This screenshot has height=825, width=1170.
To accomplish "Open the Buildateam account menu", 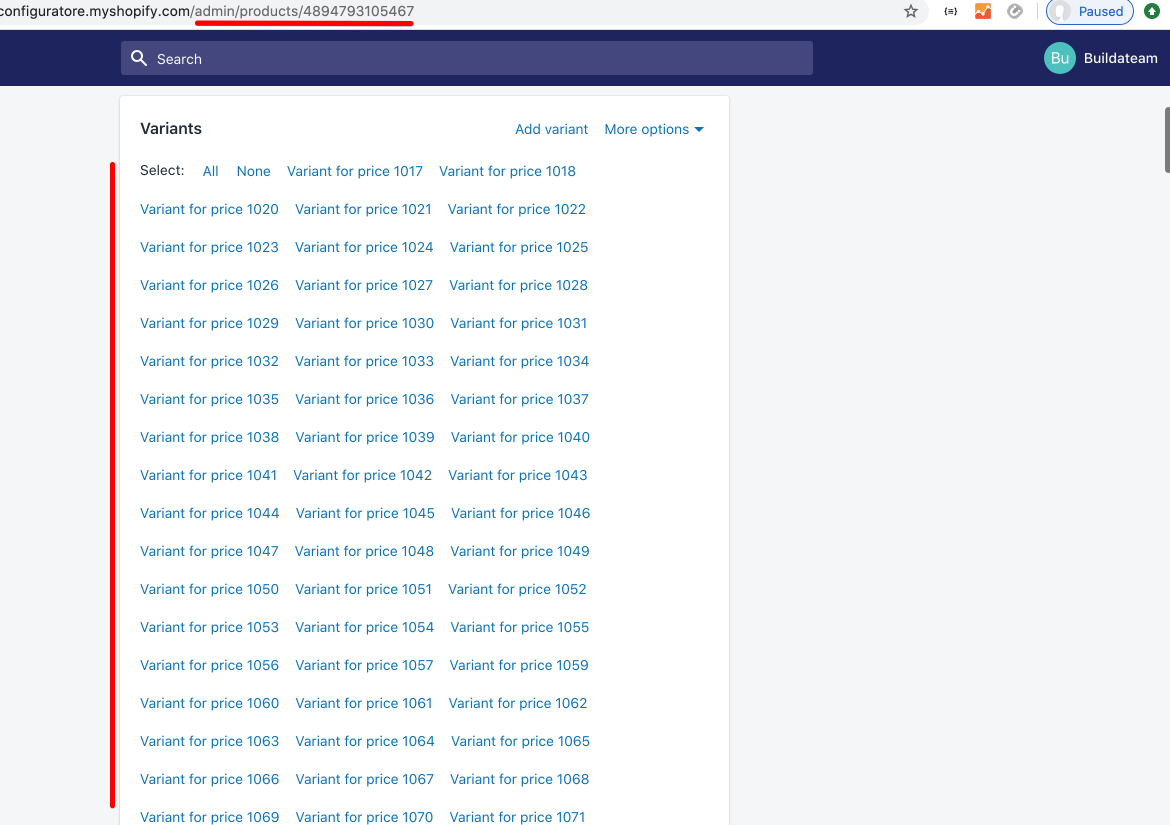I will (1120, 58).
